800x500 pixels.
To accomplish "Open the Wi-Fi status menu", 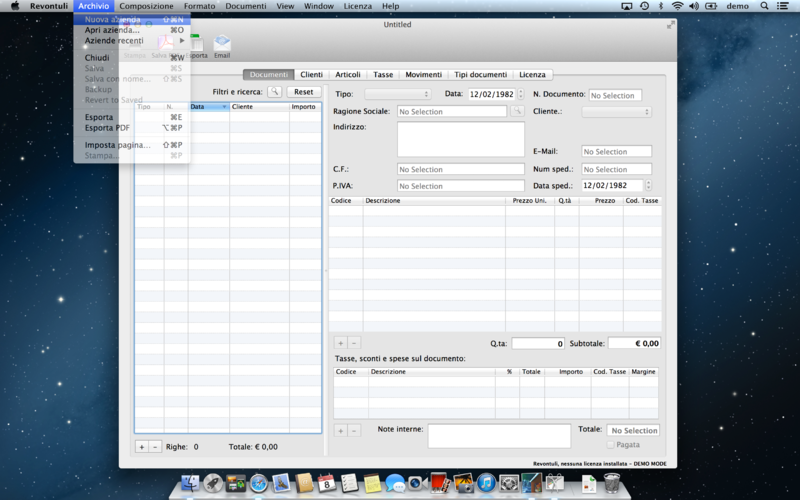I will 677,6.
